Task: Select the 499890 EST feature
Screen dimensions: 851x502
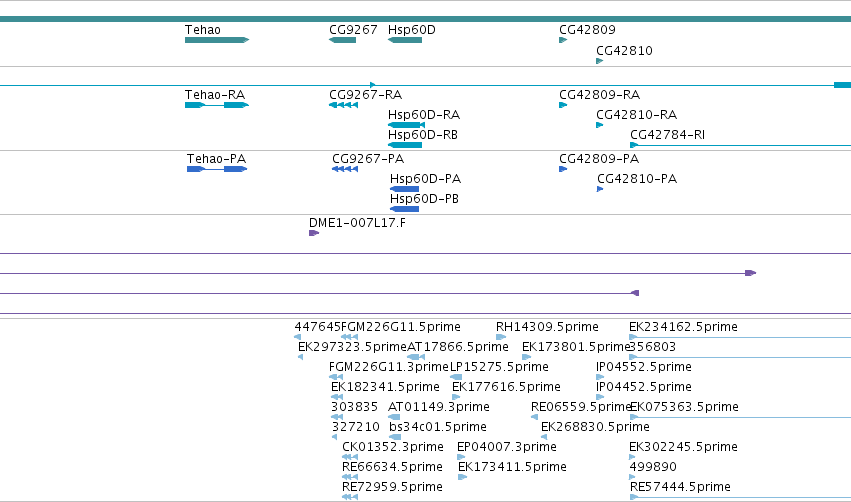Action: click(x=632, y=478)
